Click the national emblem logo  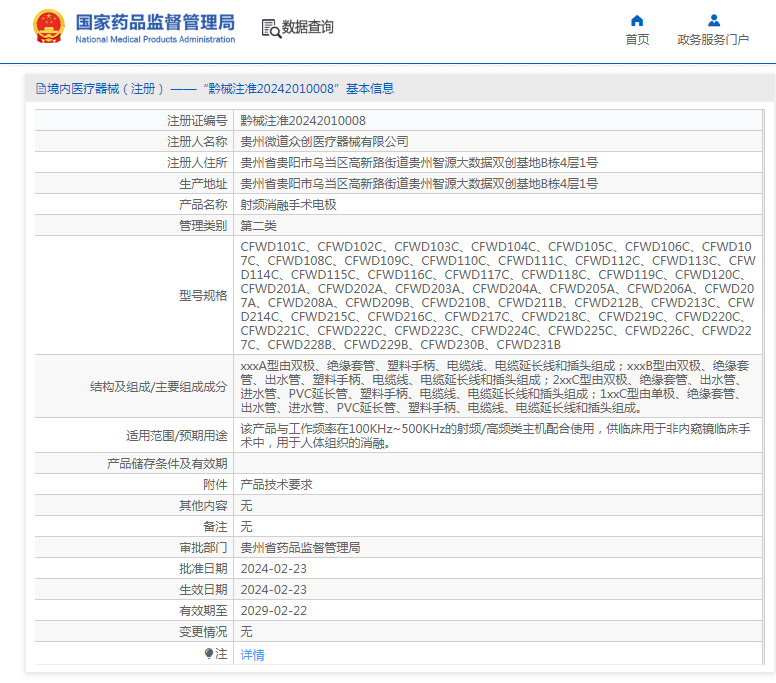[x=49, y=27]
